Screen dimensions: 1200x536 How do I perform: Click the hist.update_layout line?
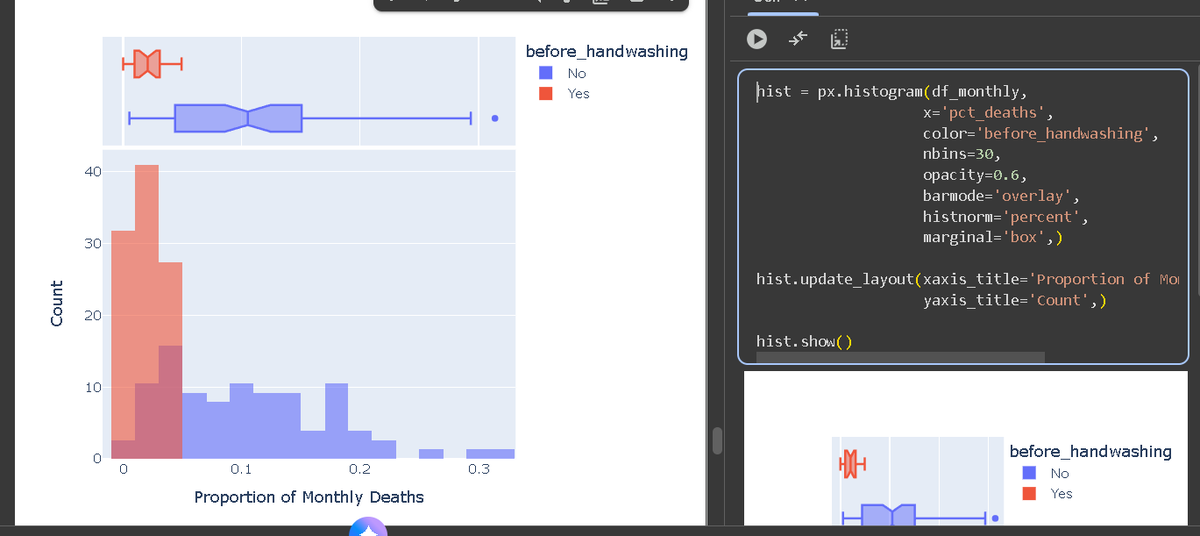[x=970, y=279]
